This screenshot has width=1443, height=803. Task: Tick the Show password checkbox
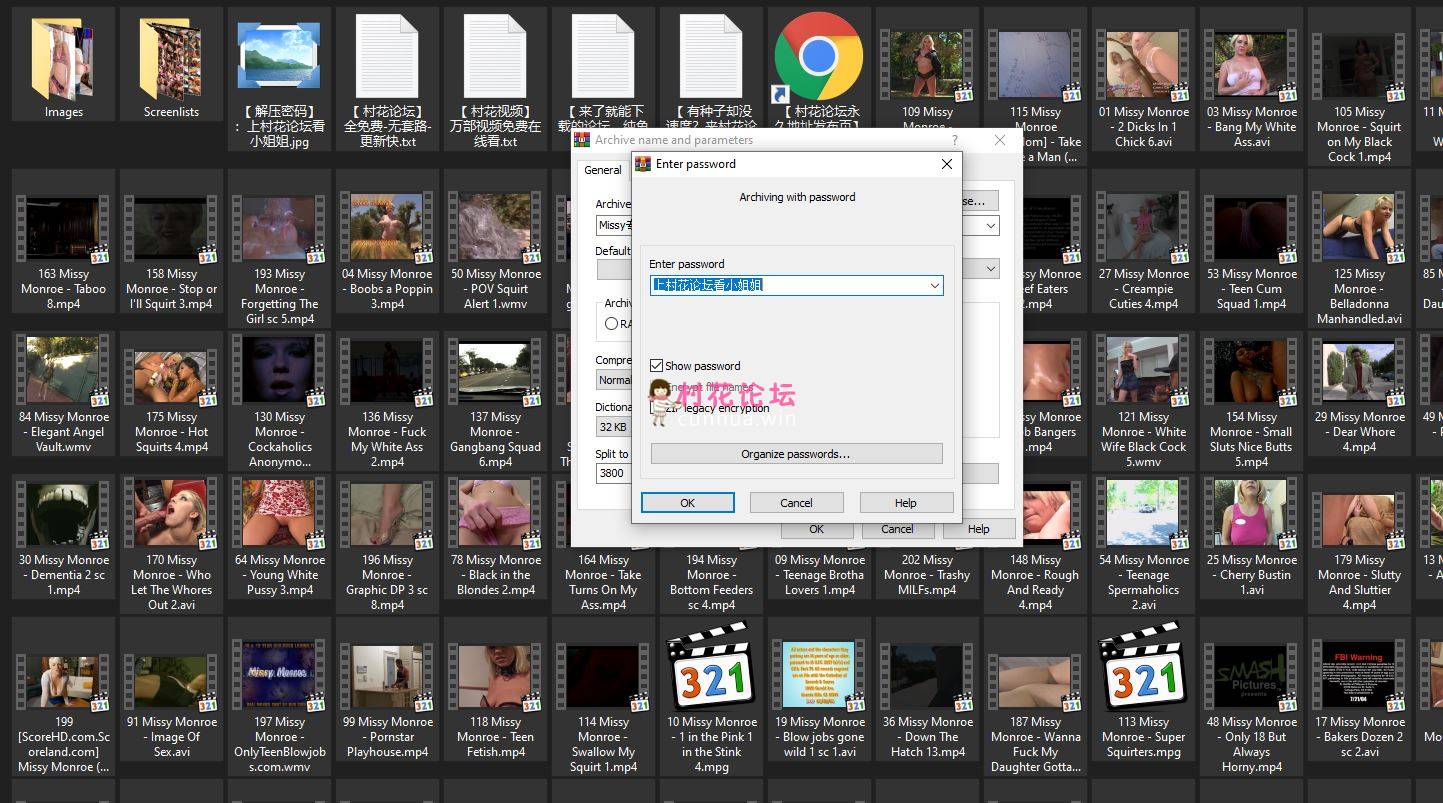(x=657, y=366)
